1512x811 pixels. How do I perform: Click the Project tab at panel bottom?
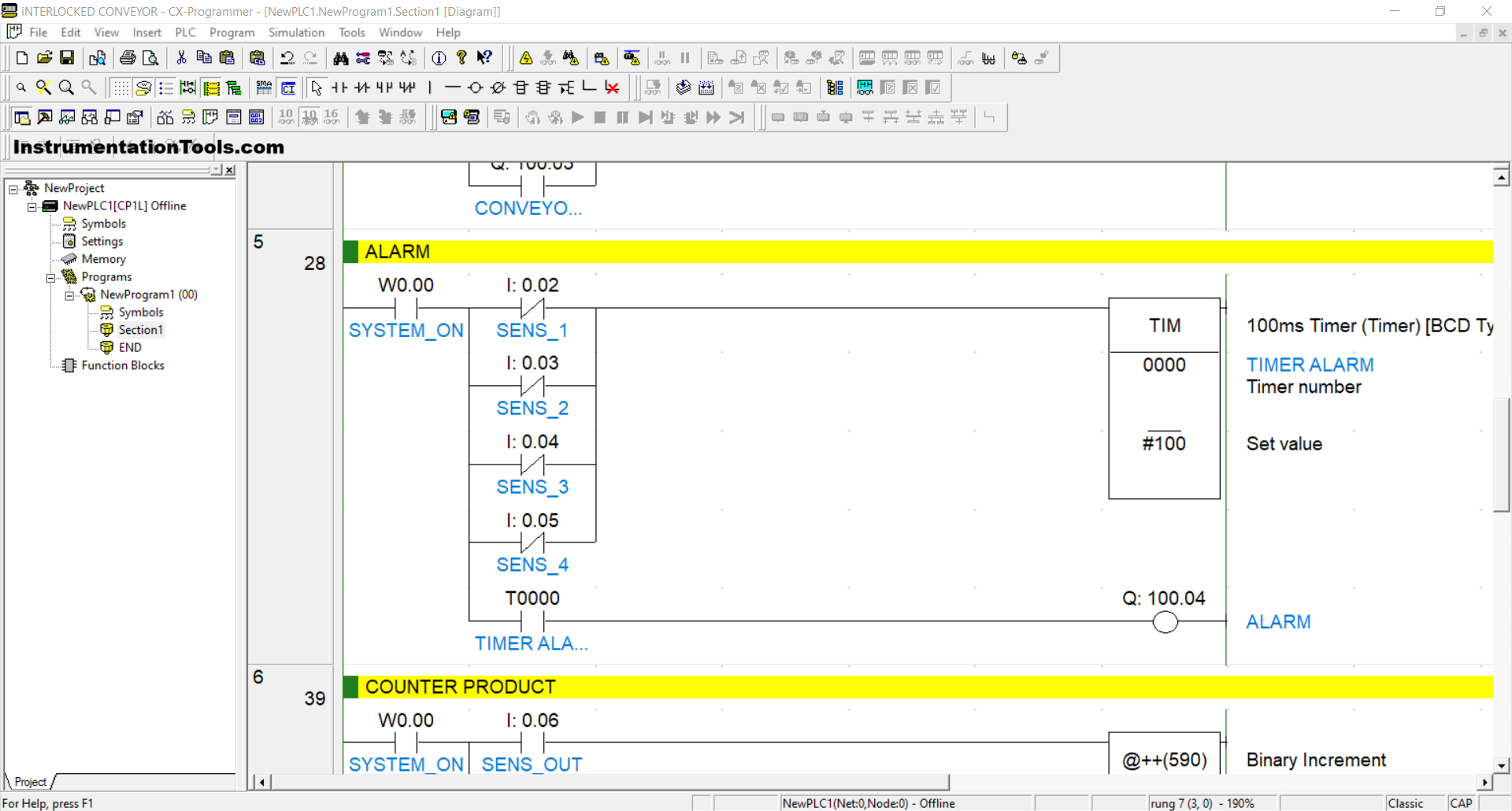pyautogui.click(x=30, y=782)
